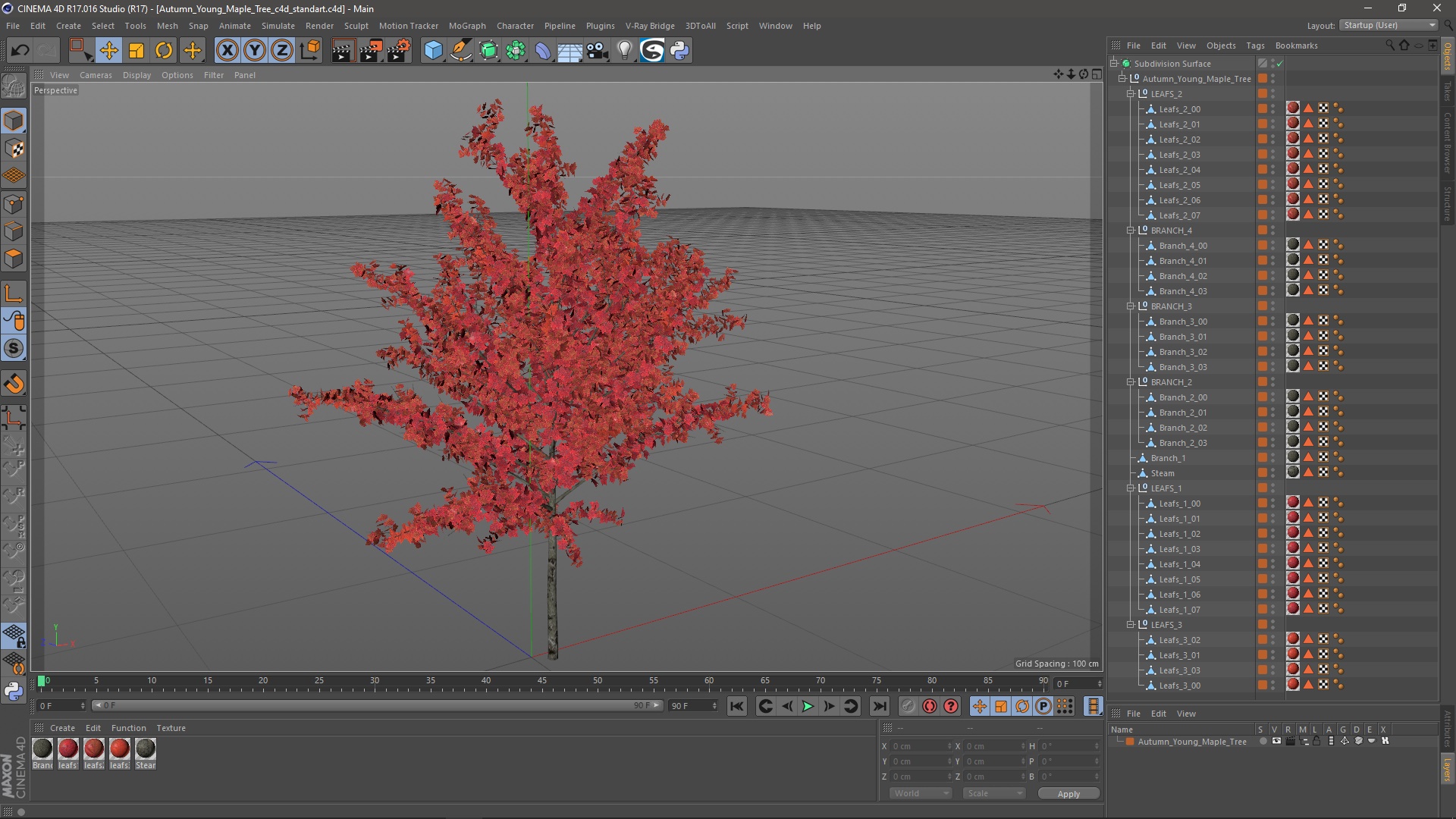The width and height of the screenshot is (1456, 819).
Task: Open the World coordinate dropdown
Action: pos(921,793)
